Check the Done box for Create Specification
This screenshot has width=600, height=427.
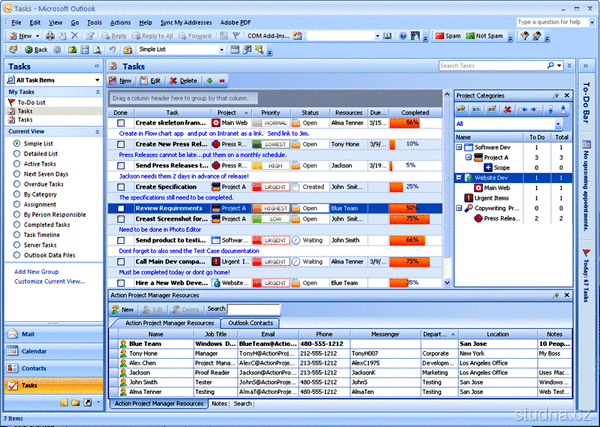(119, 187)
